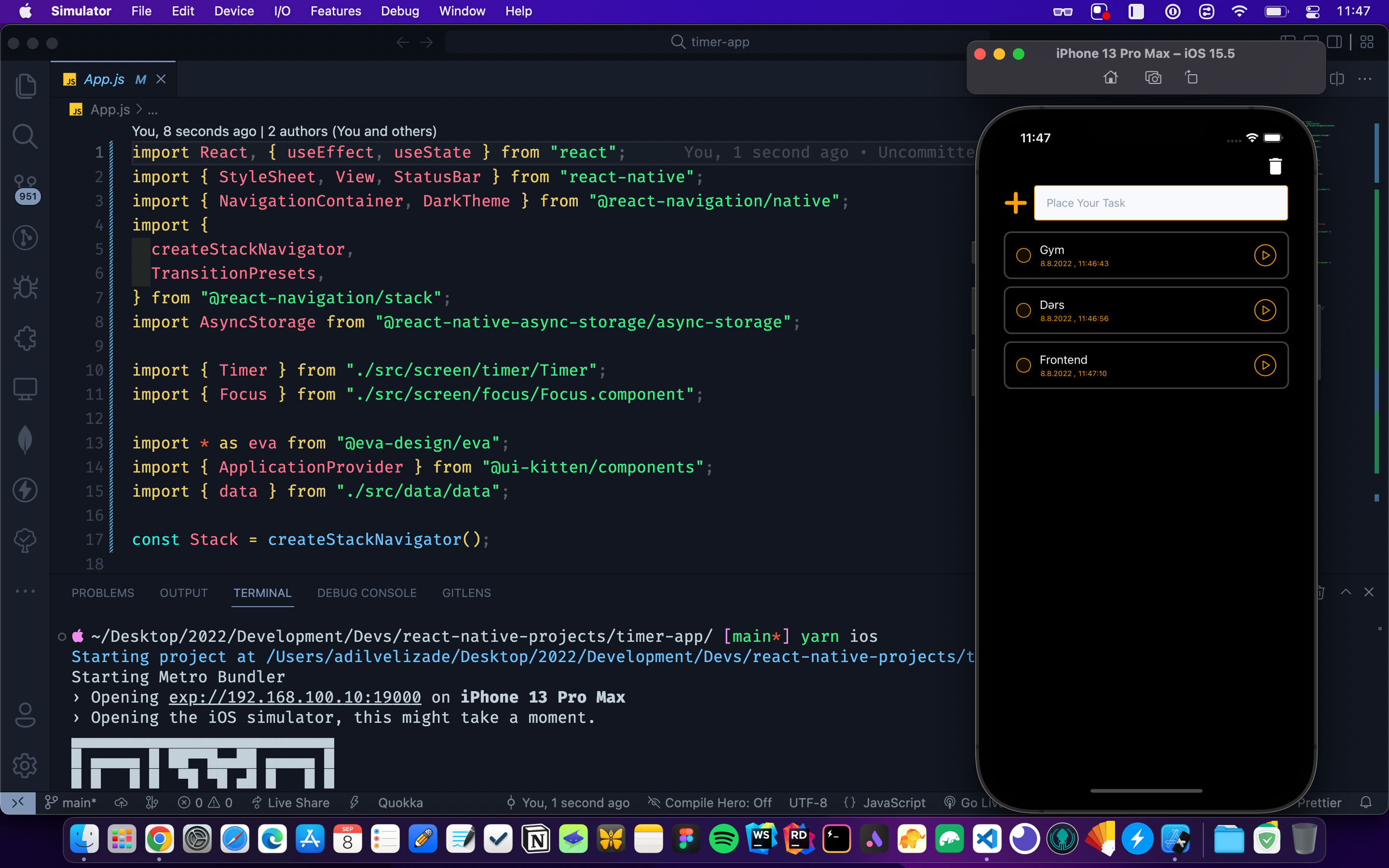Open Remote Explorer monitor icon

(x=25, y=389)
